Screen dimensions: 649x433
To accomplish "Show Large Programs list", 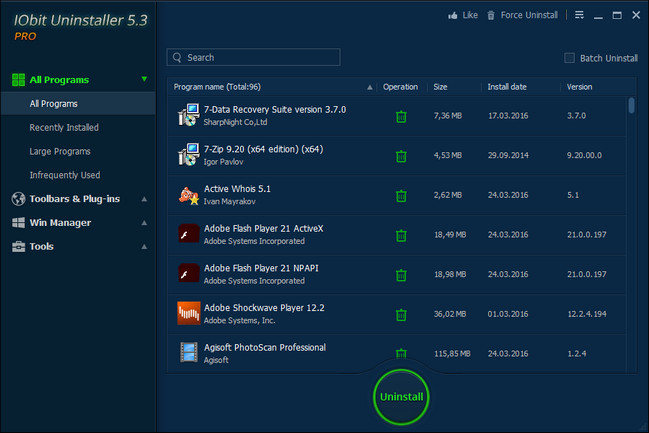I will click(60, 152).
